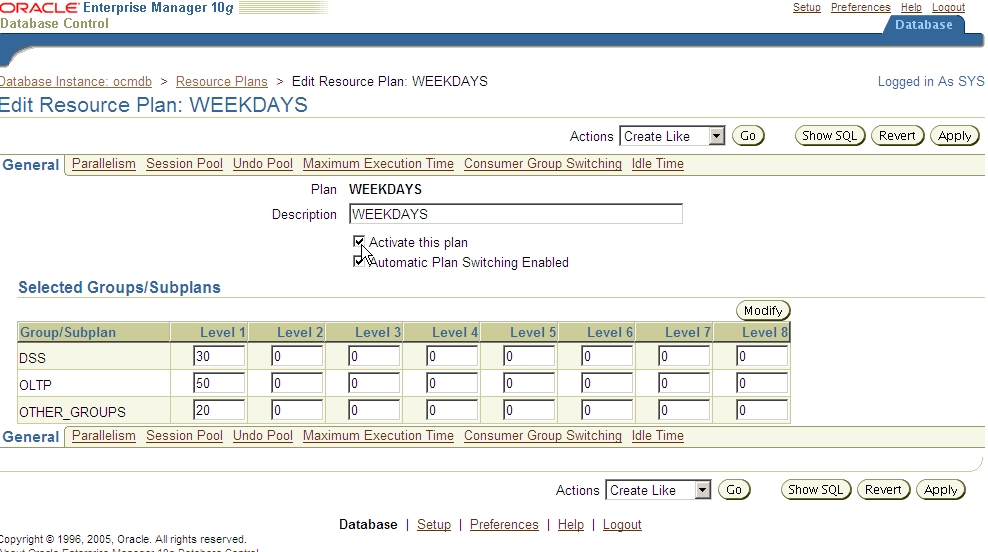
Task: Open the bottom Undo Pool tab
Action: (263, 436)
